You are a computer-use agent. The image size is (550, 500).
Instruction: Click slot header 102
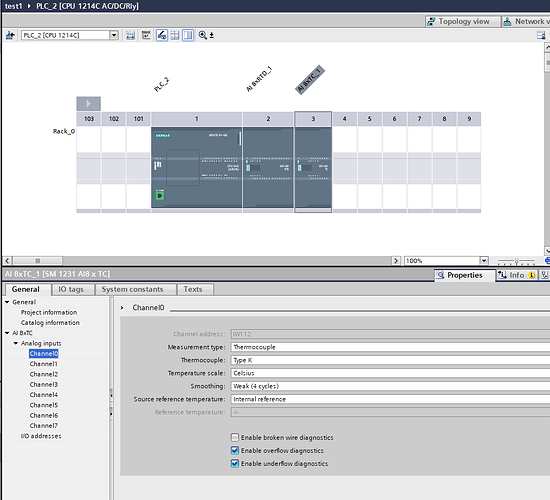[x=114, y=119]
